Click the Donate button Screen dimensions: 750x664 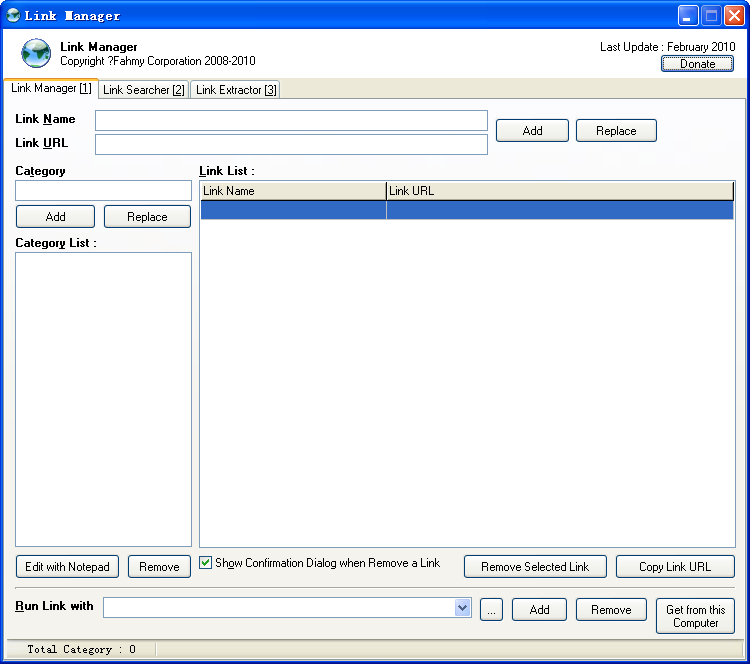tap(697, 64)
